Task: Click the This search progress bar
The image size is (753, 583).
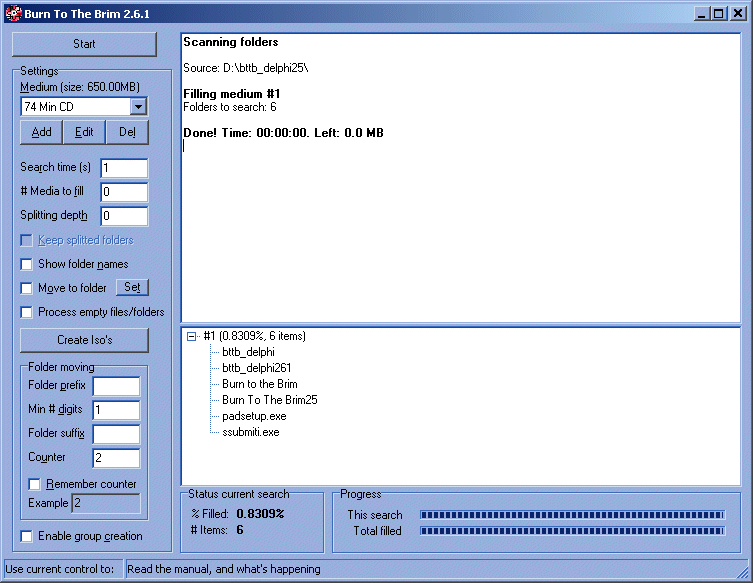Action: point(572,515)
